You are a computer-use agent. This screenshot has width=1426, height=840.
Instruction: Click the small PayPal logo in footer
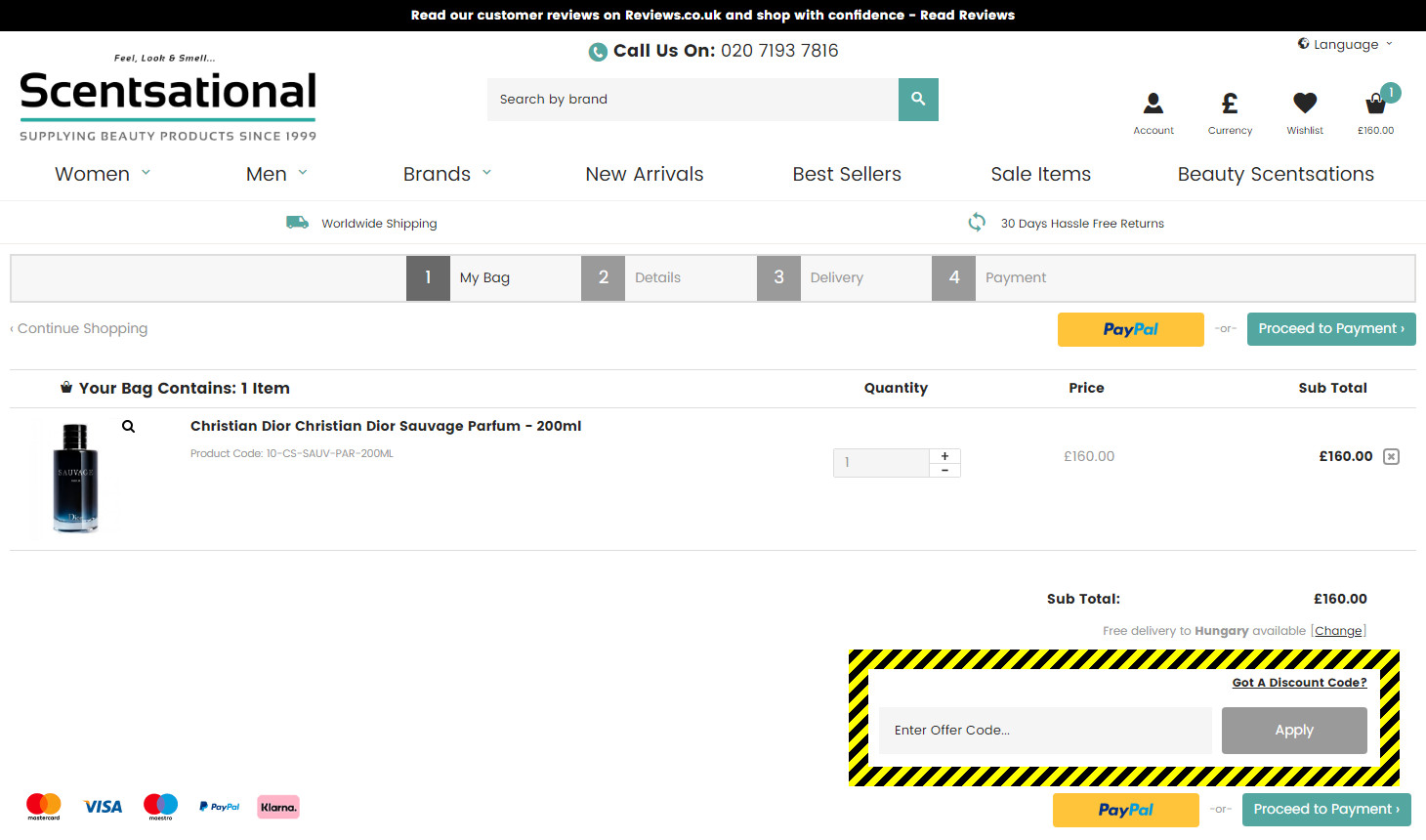[x=219, y=807]
